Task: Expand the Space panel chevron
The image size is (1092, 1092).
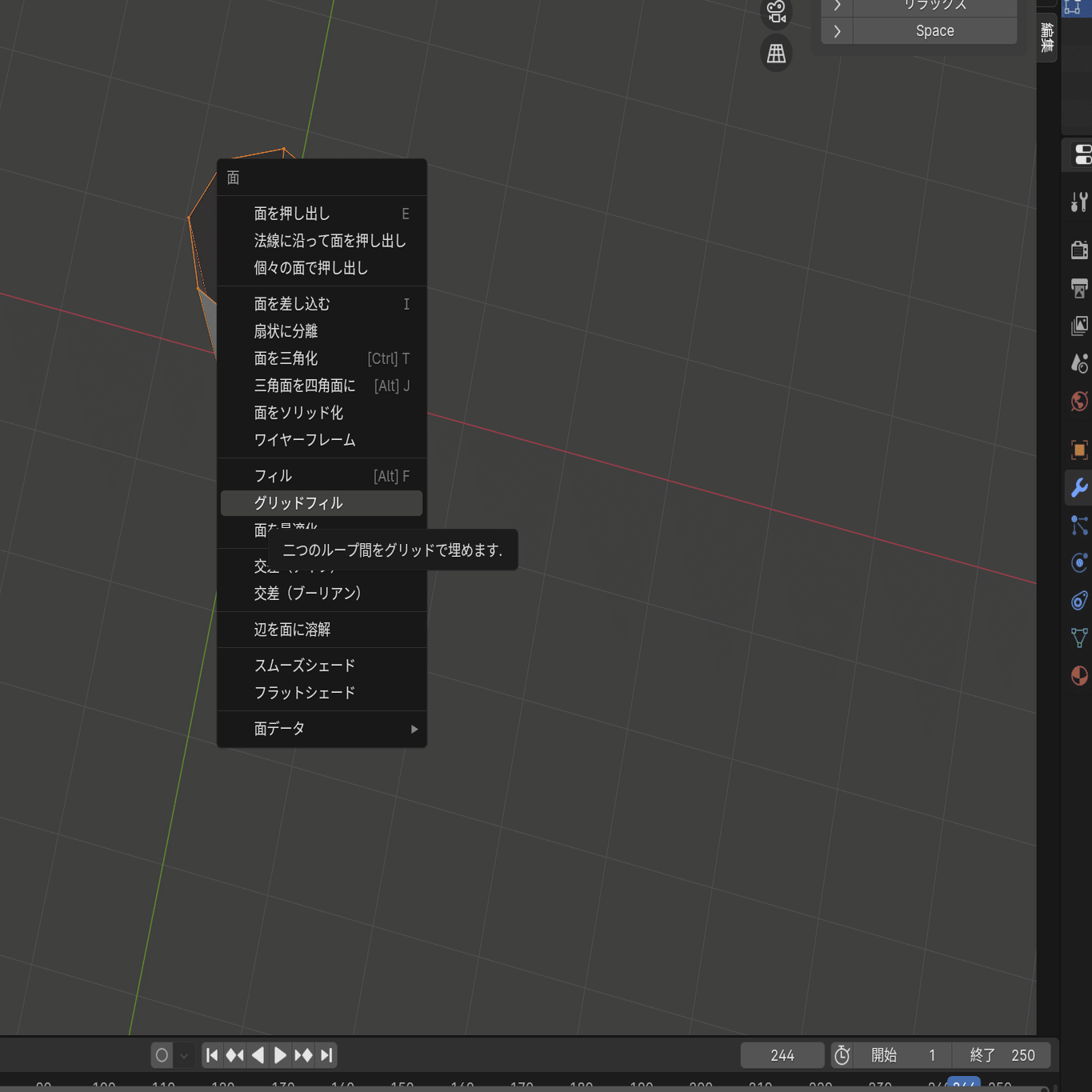Action: [x=837, y=31]
